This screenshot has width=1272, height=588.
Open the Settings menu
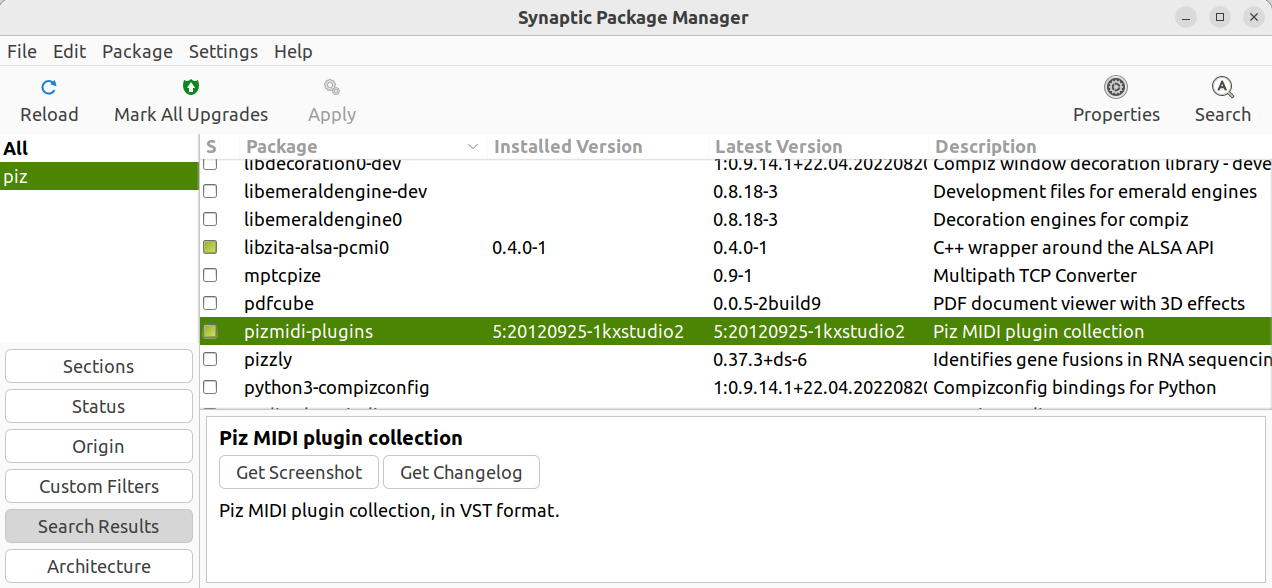pos(223,51)
